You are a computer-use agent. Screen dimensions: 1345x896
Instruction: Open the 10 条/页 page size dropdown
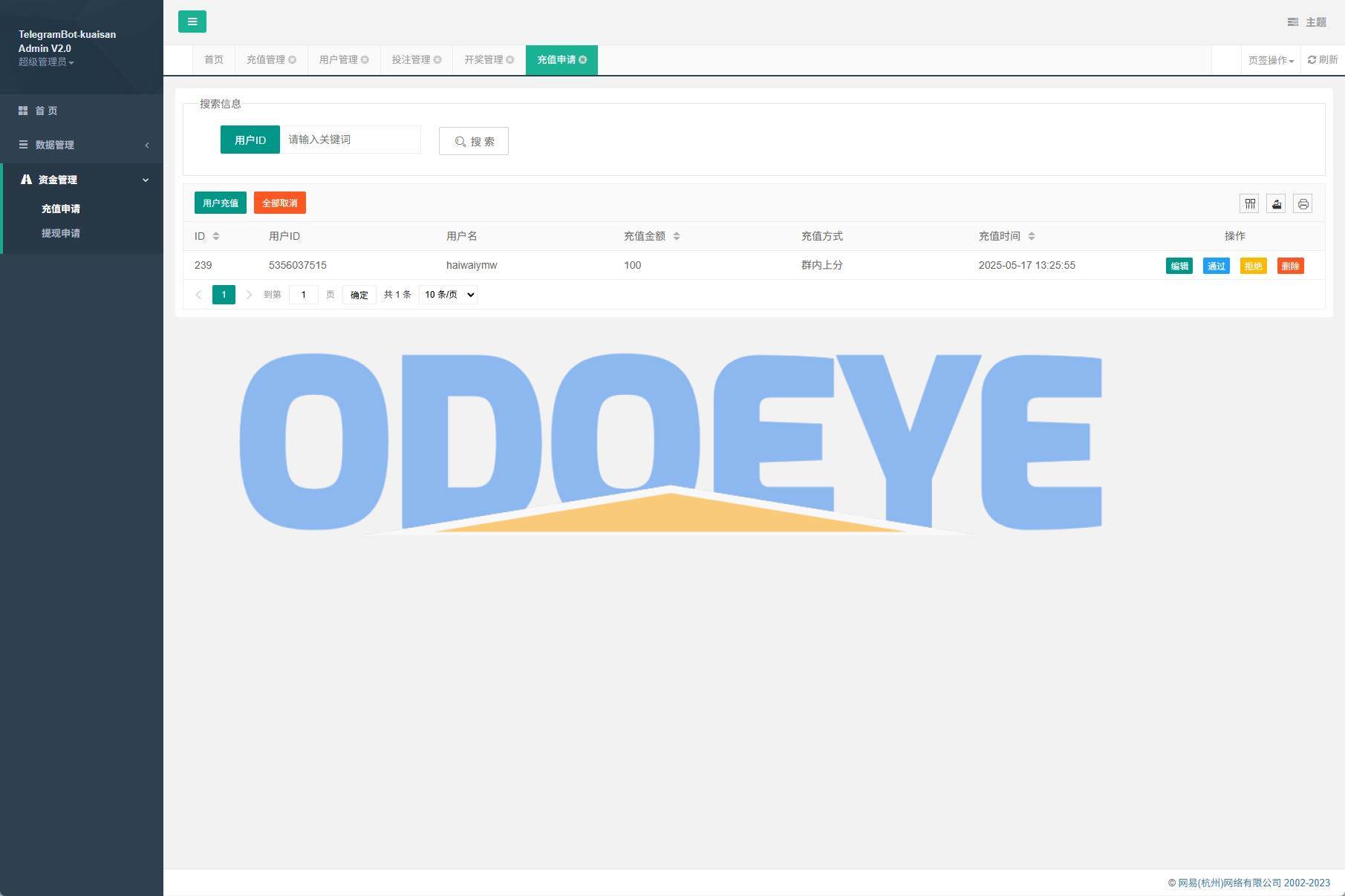448,295
